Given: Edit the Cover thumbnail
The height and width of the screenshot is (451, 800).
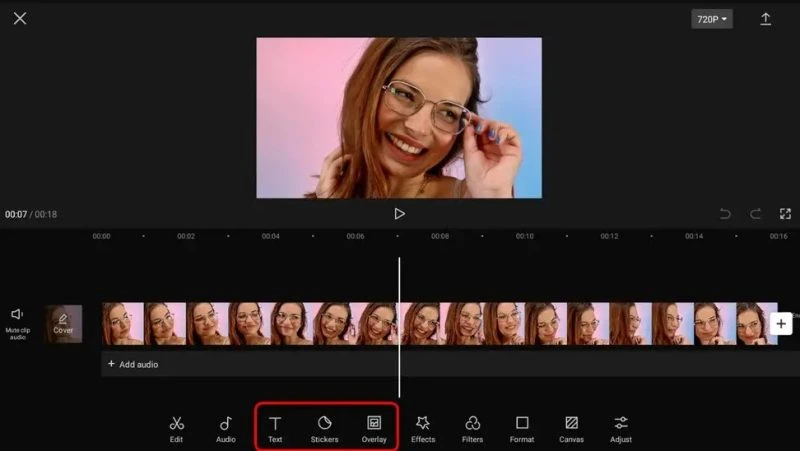Looking at the screenshot, I should point(63,323).
